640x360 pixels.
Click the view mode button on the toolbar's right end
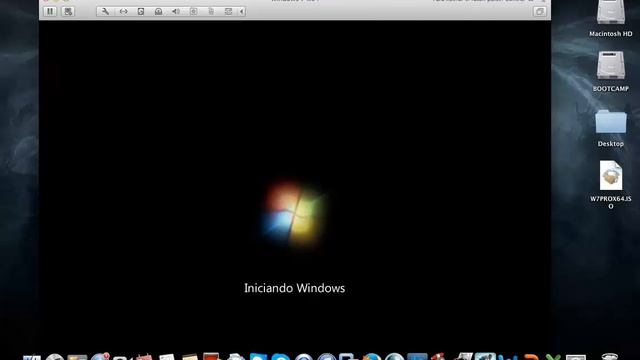[540, 11]
